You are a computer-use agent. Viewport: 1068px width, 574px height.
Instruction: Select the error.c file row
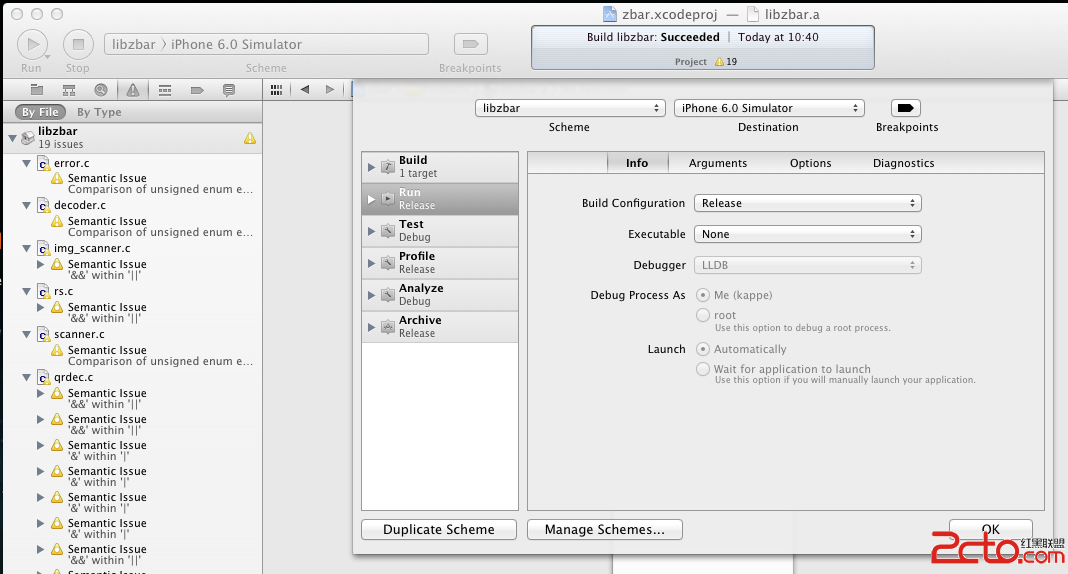click(132, 163)
